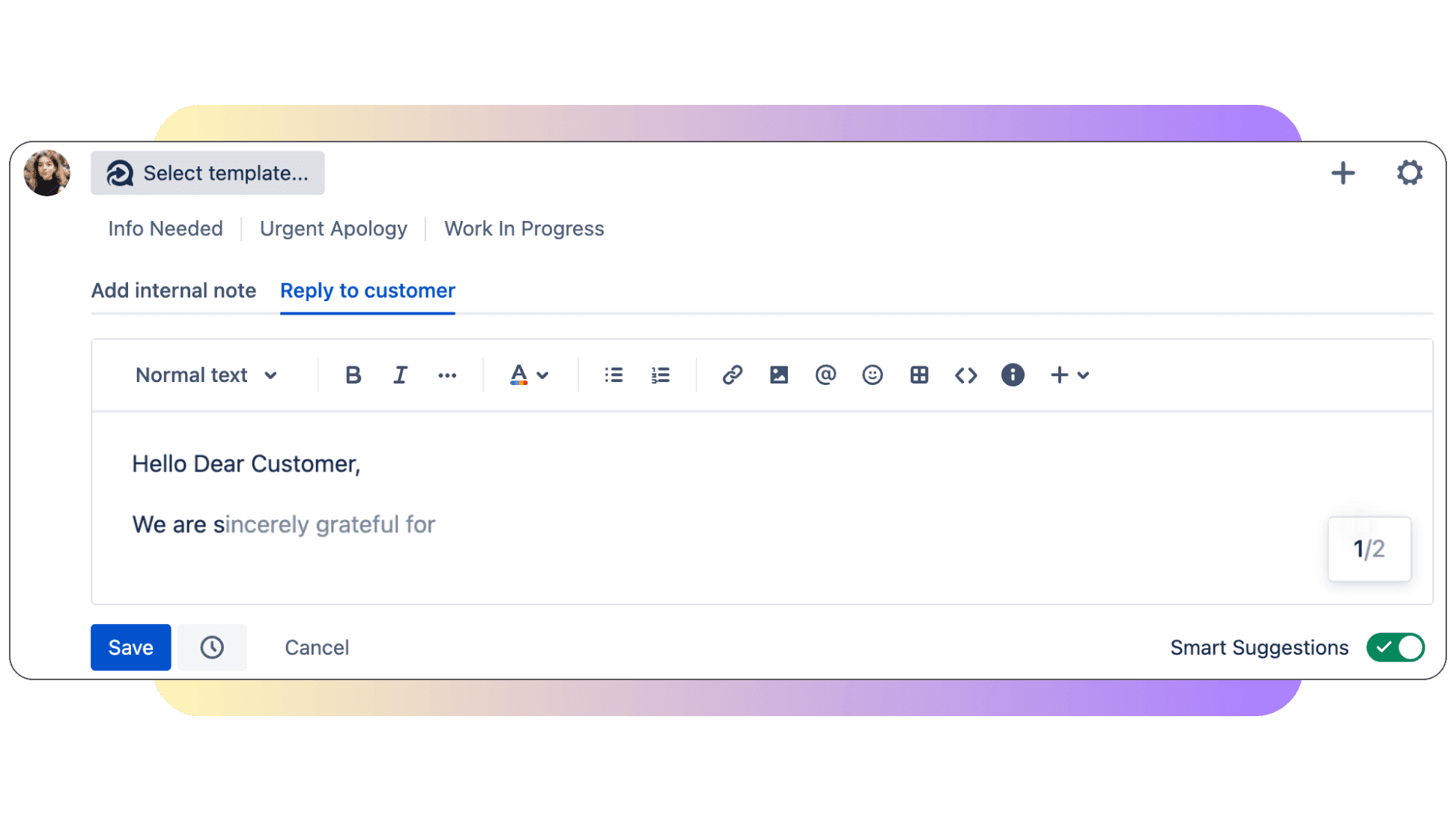Click the Cancel button
The height and width of the screenshot is (821, 1456).
point(315,647)
